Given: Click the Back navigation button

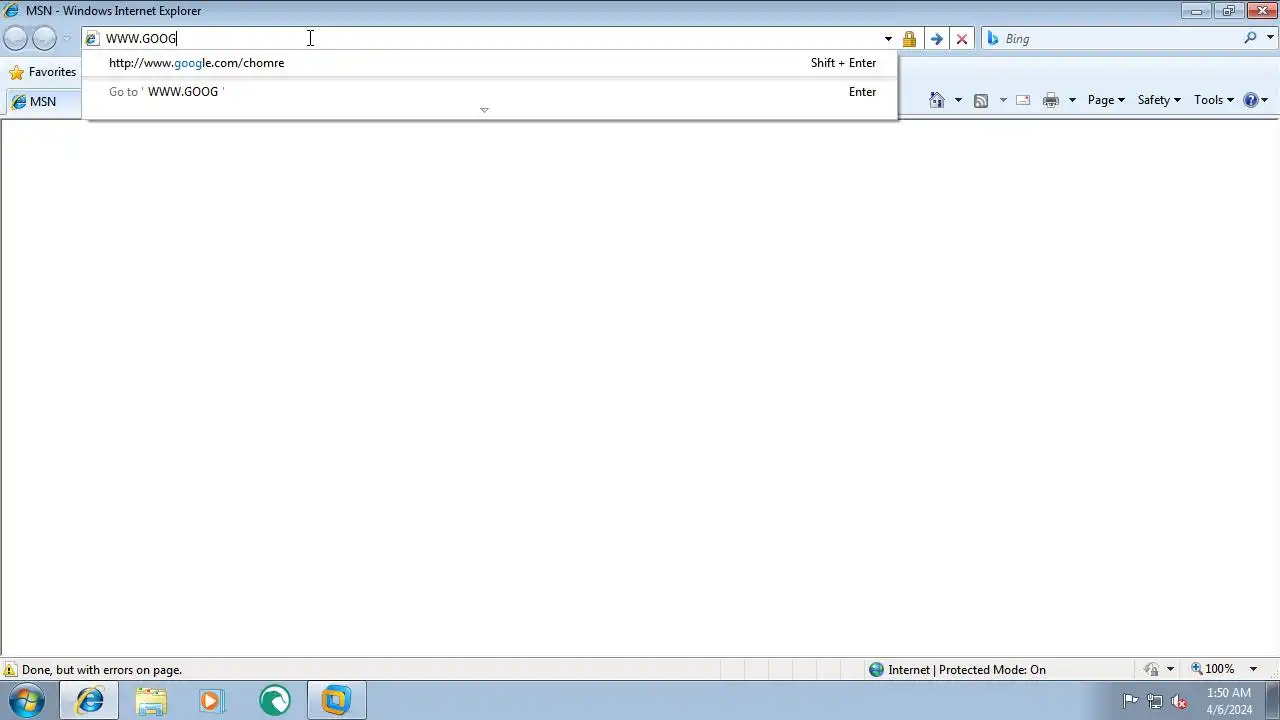Looking at the screenshot, I should click(x=15, y=39).
